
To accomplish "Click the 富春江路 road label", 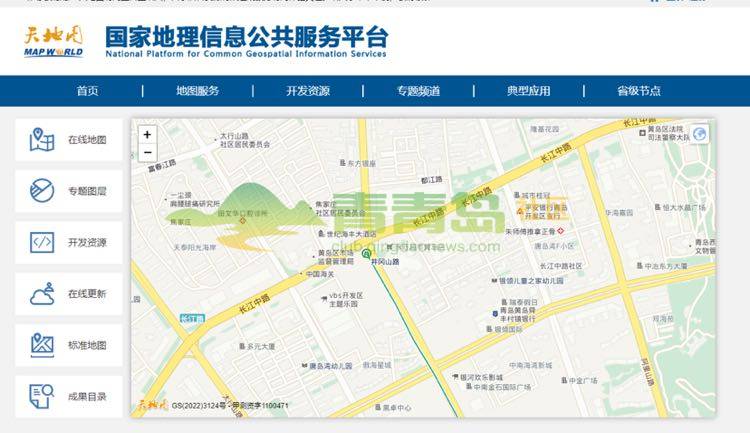I will (x=162, y=167).
